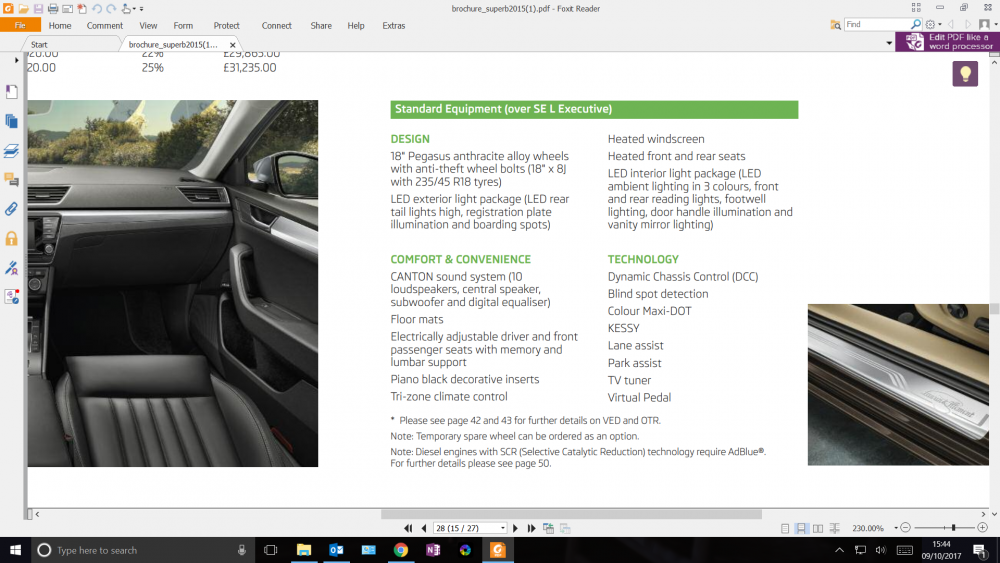
Task: Click the zoom out minus button
Action: click(906, 527)
